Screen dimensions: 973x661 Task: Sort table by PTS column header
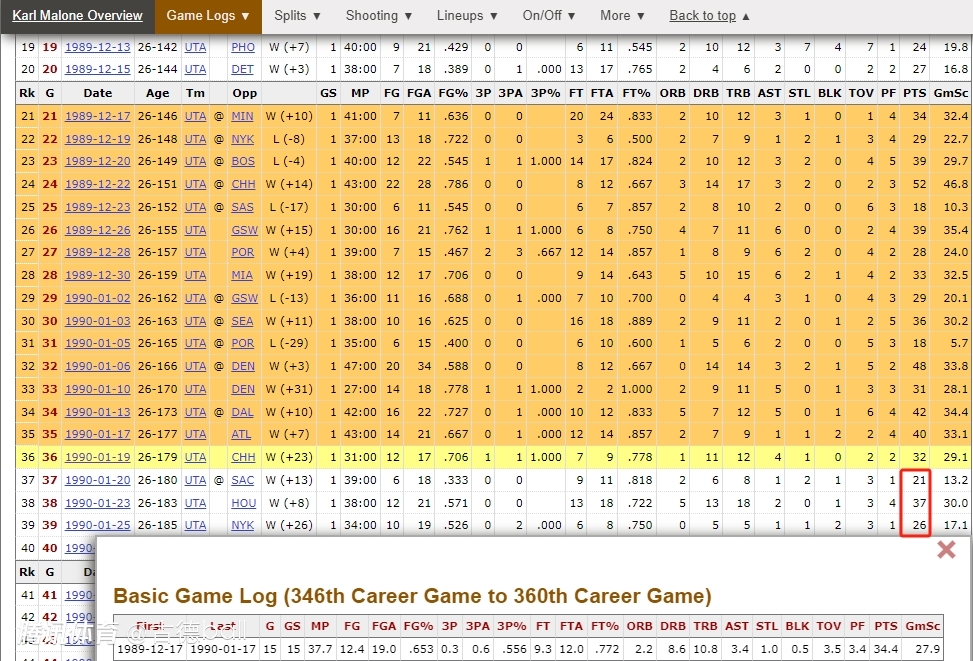pos(914,93)
